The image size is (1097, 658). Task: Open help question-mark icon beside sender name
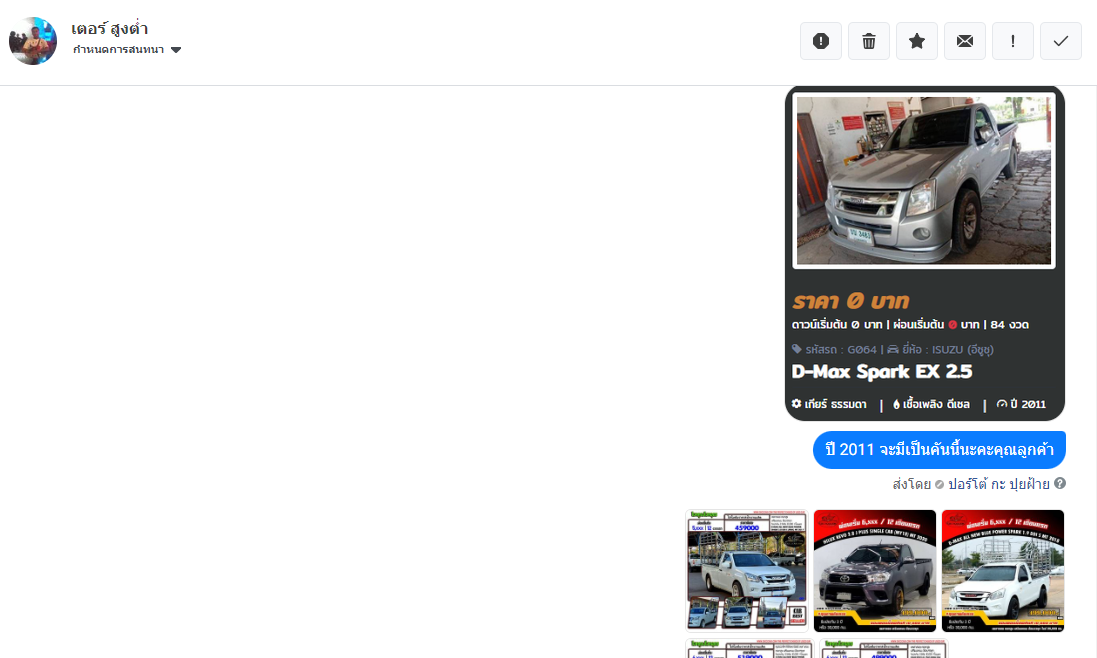pos(1060,483)
